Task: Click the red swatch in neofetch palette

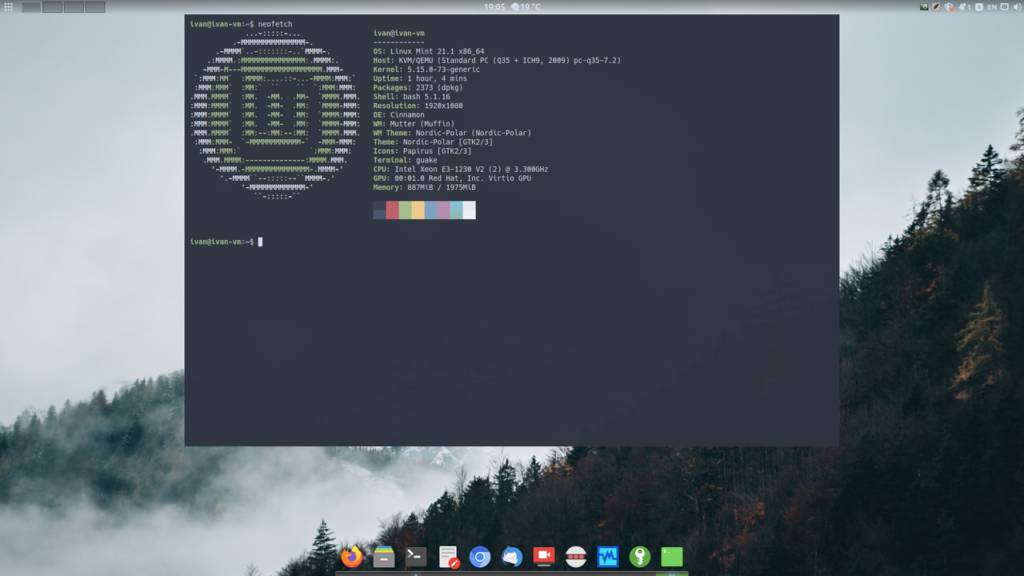Action: click(392, 210)
